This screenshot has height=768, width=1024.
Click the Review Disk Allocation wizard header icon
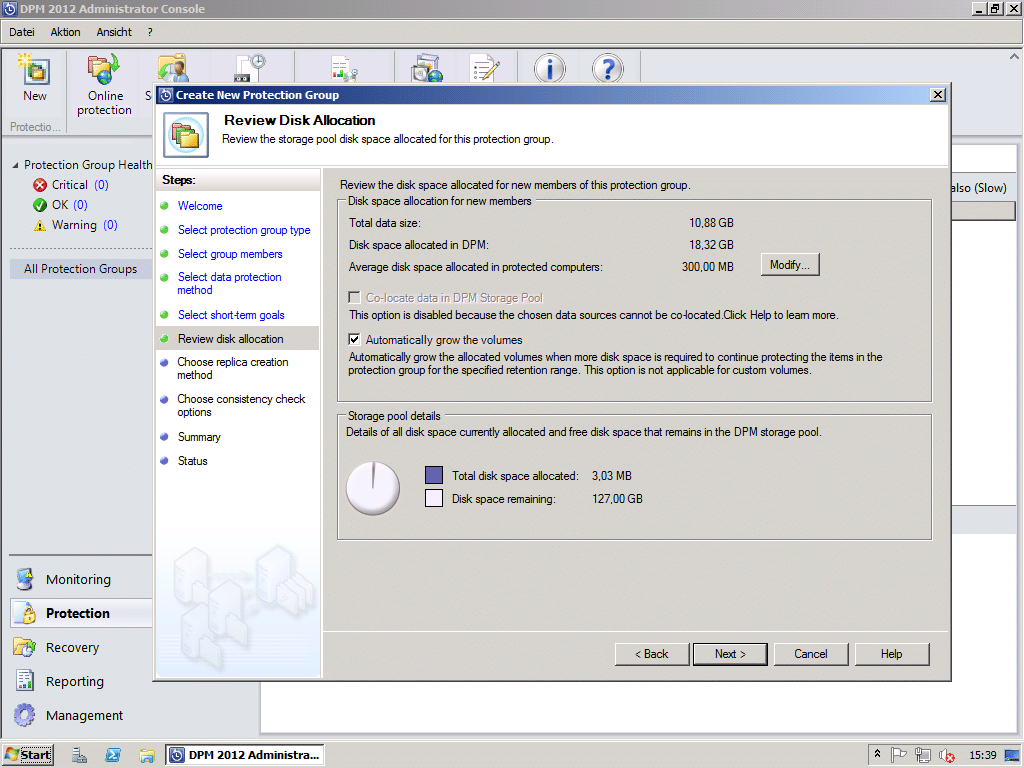pyautogui.click(x=185, y=135)
